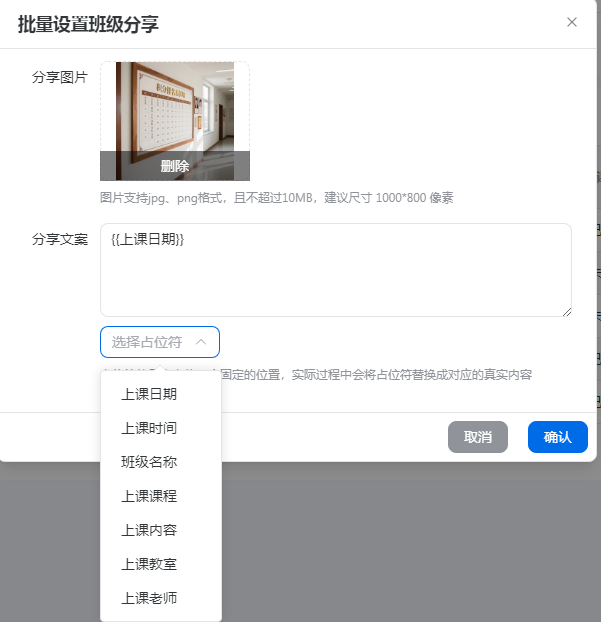
Task: Click the image format hint text
Action: point(276,198)
